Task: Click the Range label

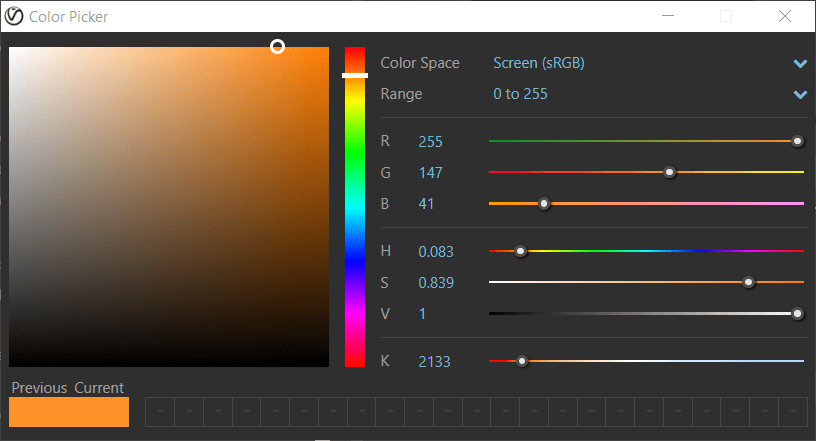Action: tap(401, 94)
